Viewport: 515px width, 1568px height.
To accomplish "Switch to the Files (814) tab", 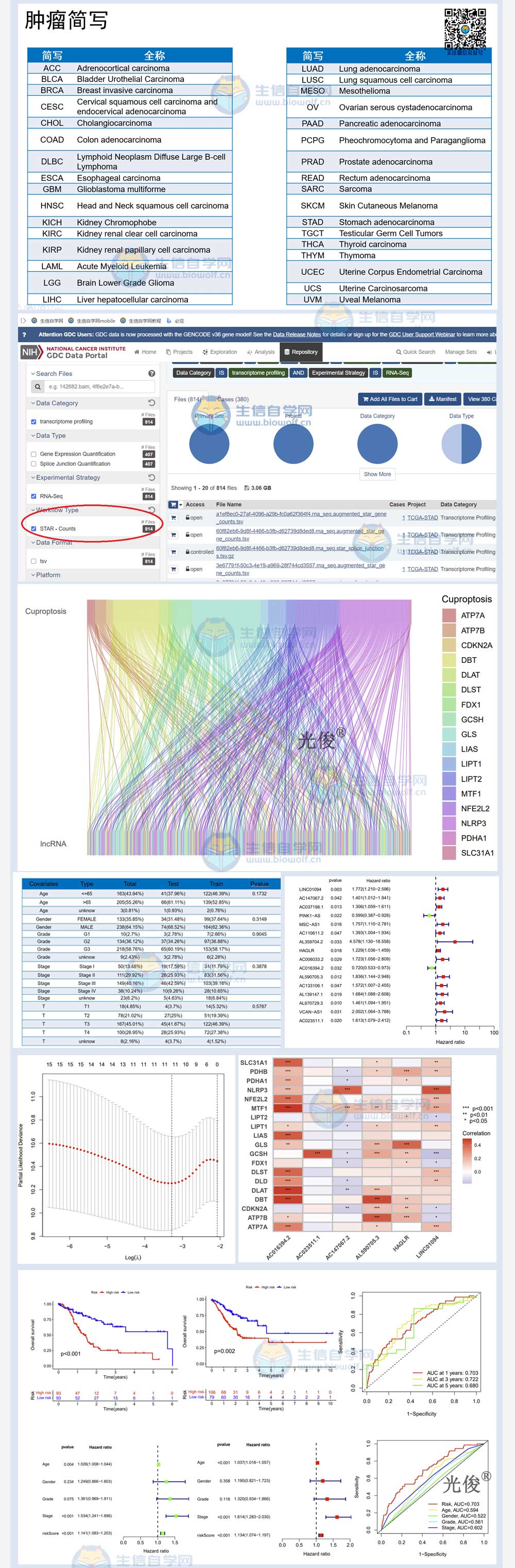I will [187, 399].
